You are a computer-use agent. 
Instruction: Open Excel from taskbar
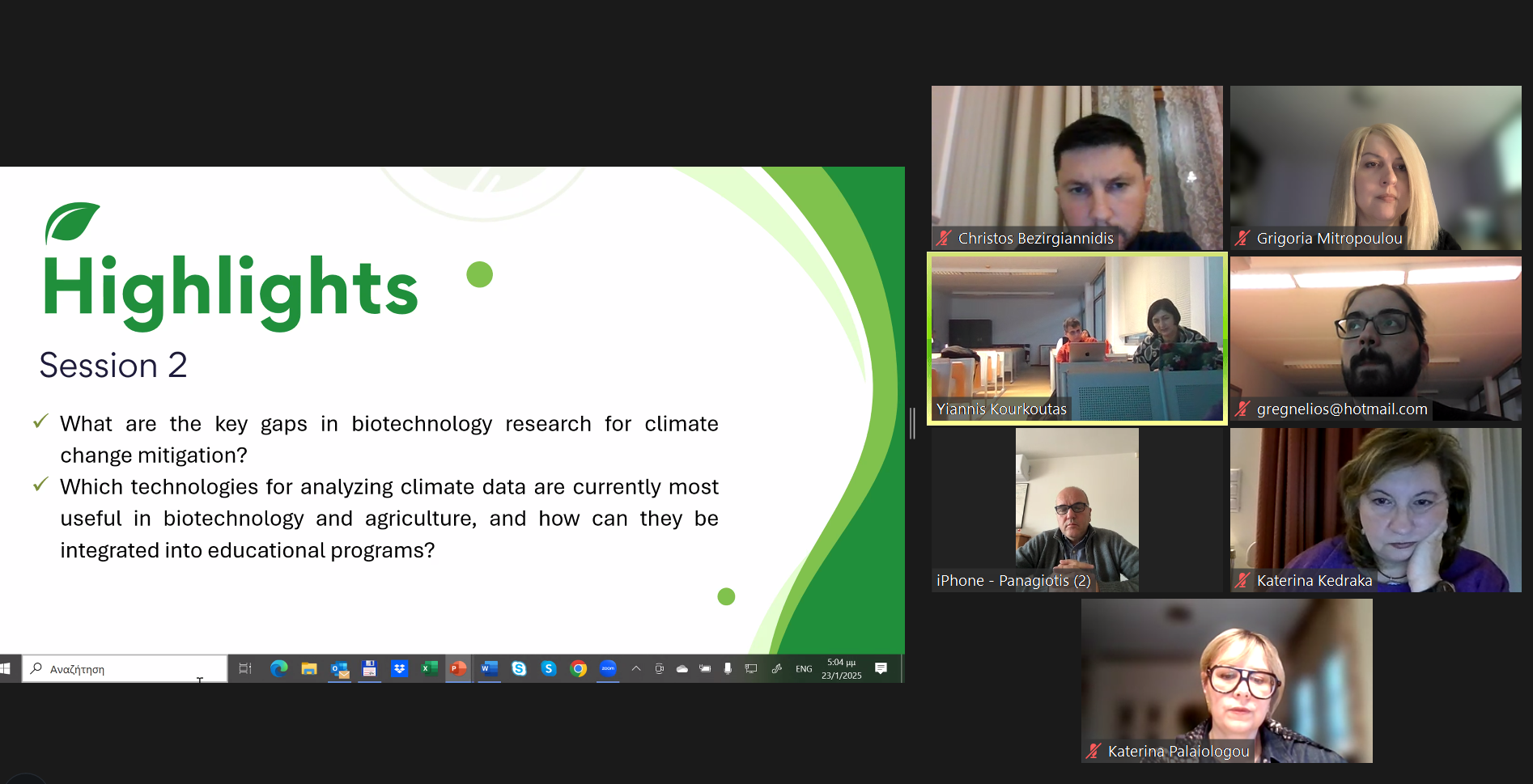coord(429,668)
